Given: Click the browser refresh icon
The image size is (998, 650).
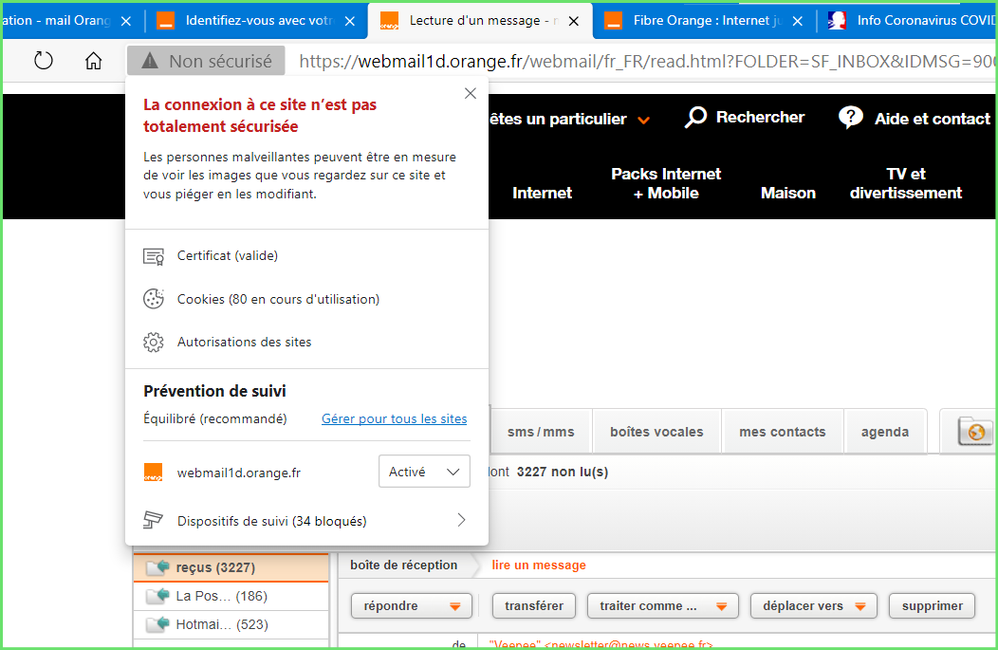Looking at the screenshot, I should [43, 61].
